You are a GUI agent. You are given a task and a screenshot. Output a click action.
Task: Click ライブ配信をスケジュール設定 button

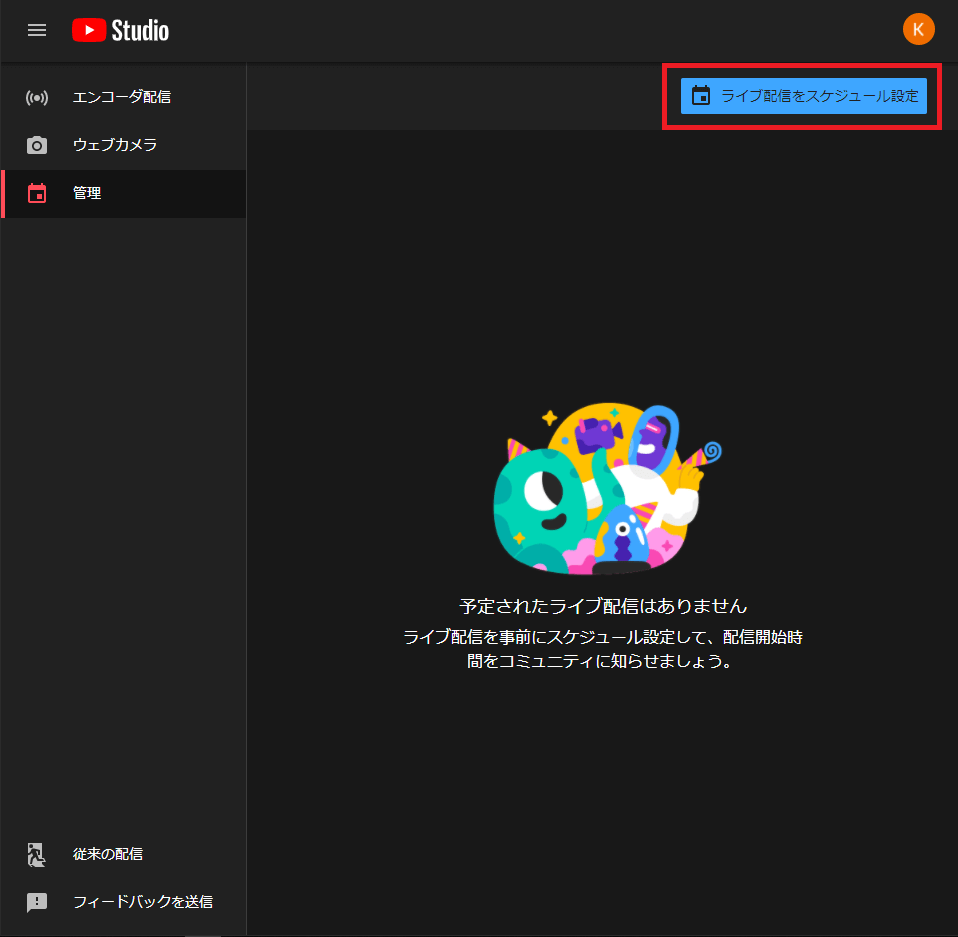tap(803, 96)
